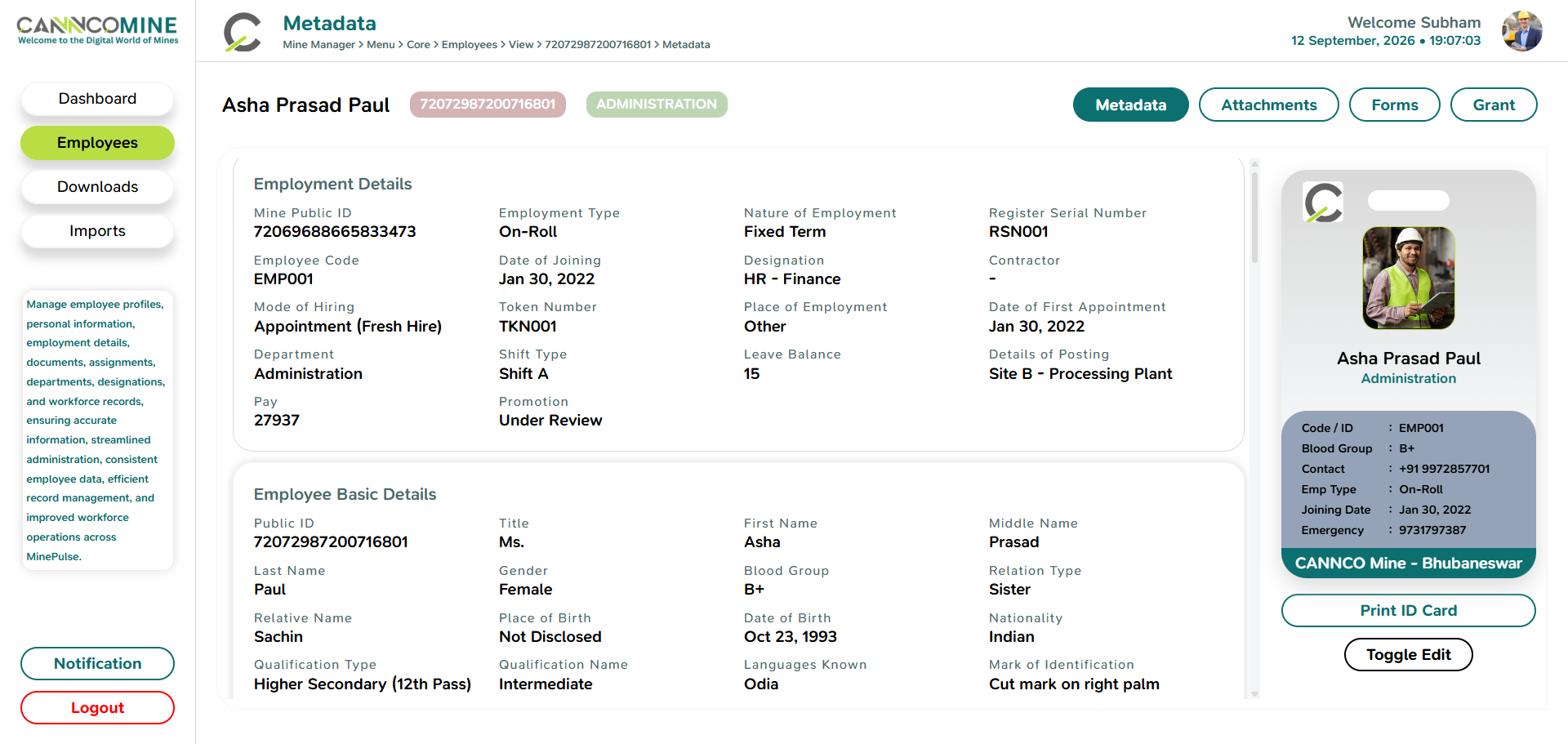Click Print ID Card button
This screenshot has width=1568, height=744.
coord(1408,610)
